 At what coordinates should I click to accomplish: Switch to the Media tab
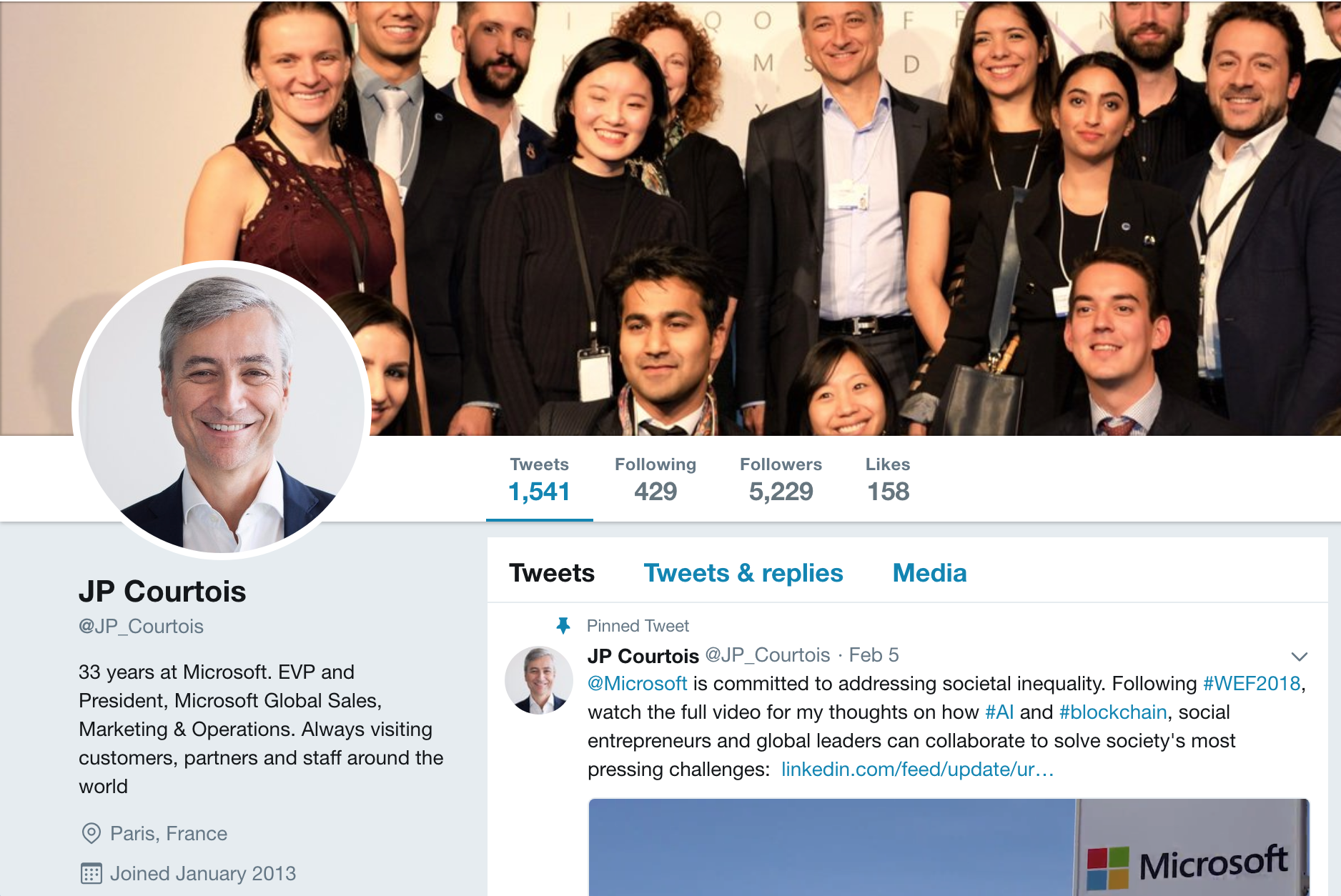pos(929,573)
